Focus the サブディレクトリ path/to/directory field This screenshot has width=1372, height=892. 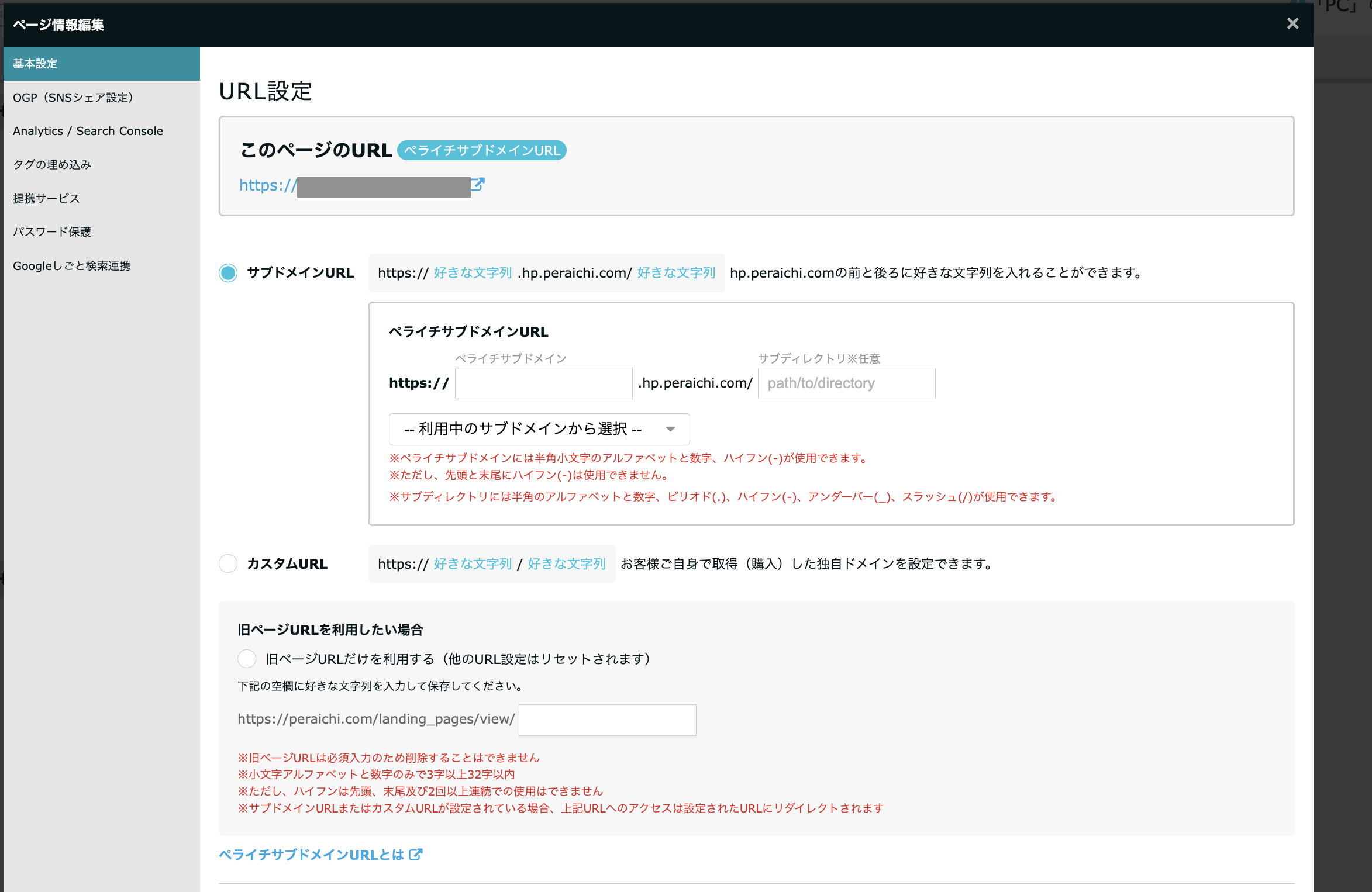846,383
